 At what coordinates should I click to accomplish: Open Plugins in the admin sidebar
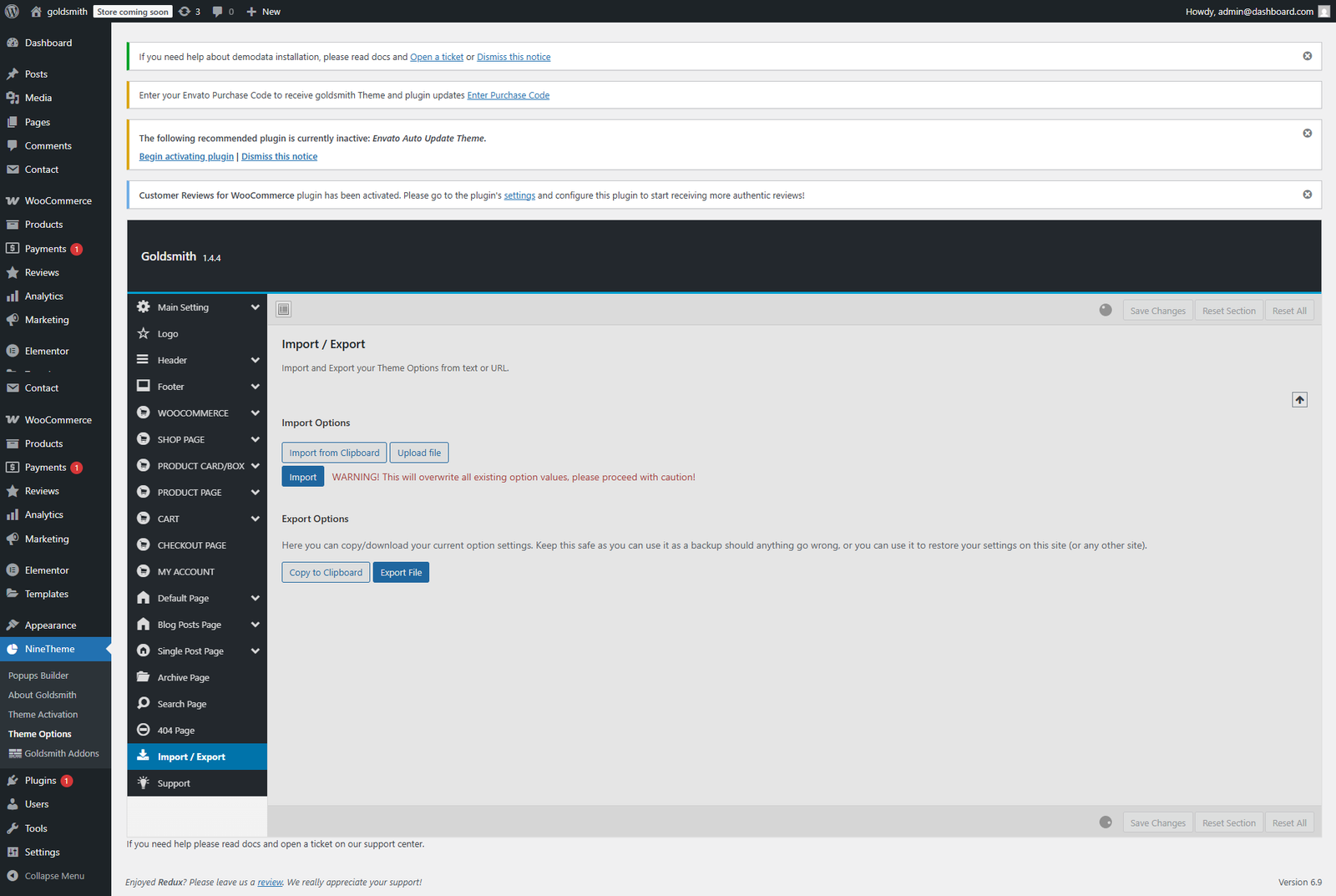[40, 781]
